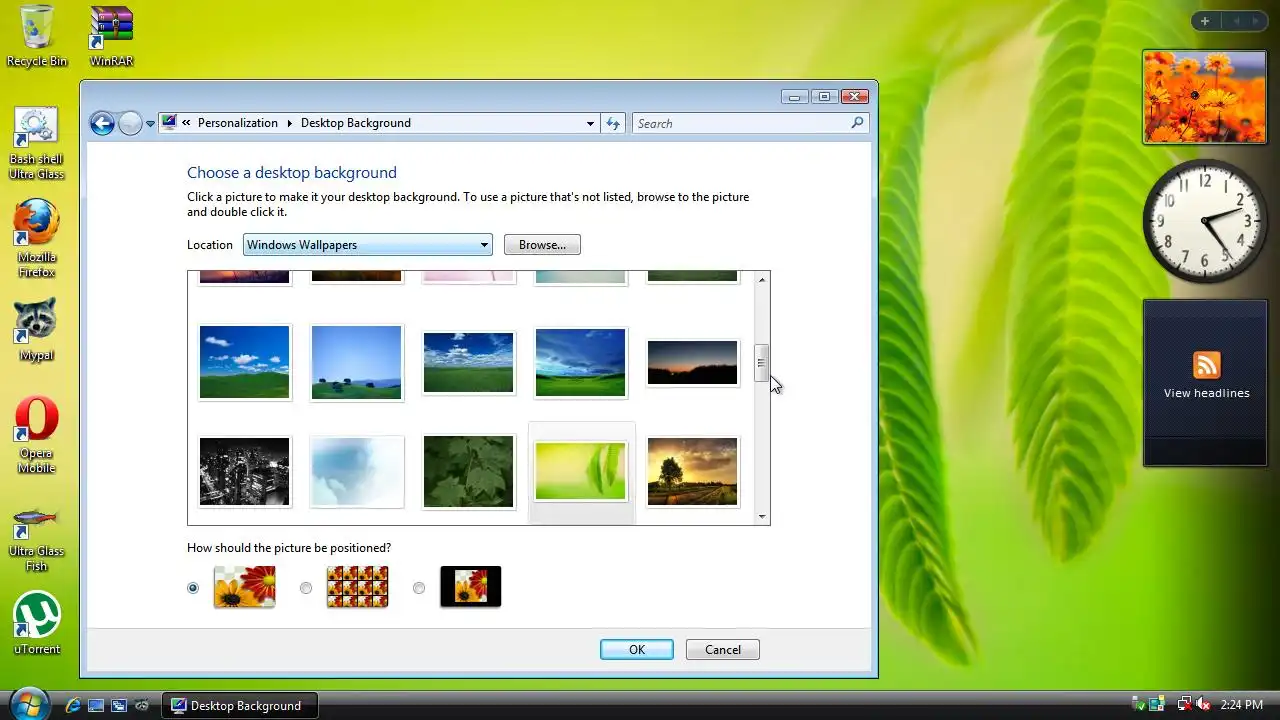Open the Recycle Bin desktop icon

(37, 36)
